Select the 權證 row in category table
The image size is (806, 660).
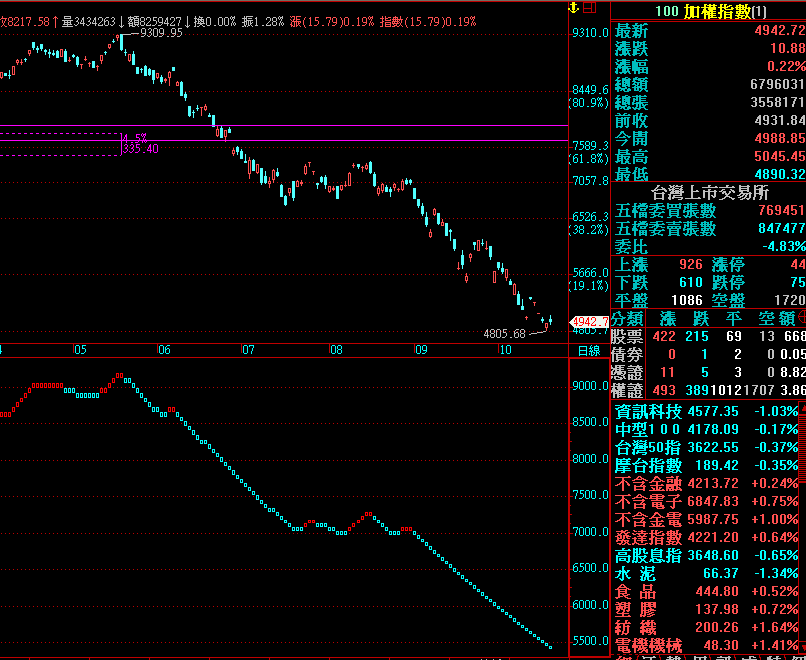[708, 390]
